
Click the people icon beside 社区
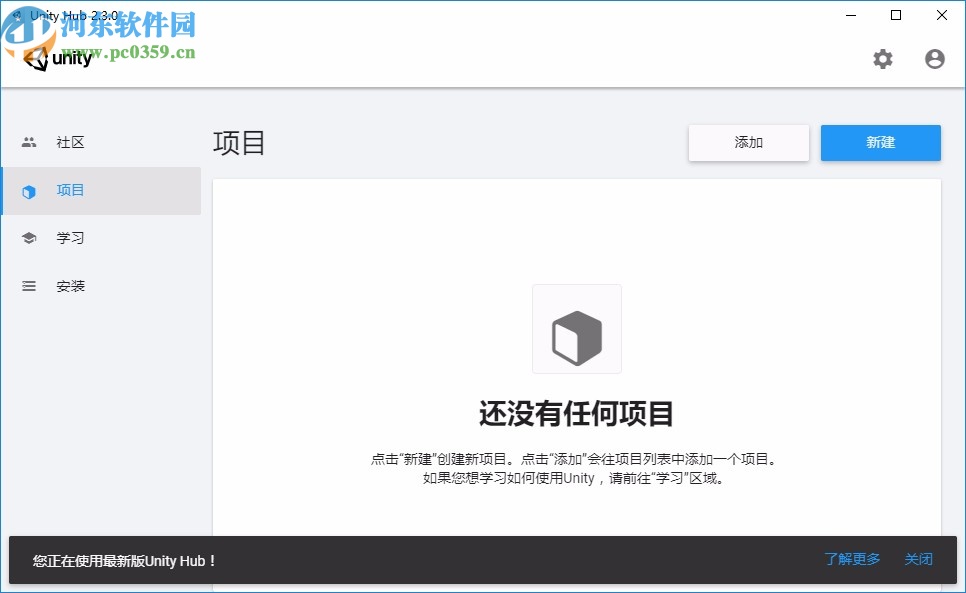point(29,142)
